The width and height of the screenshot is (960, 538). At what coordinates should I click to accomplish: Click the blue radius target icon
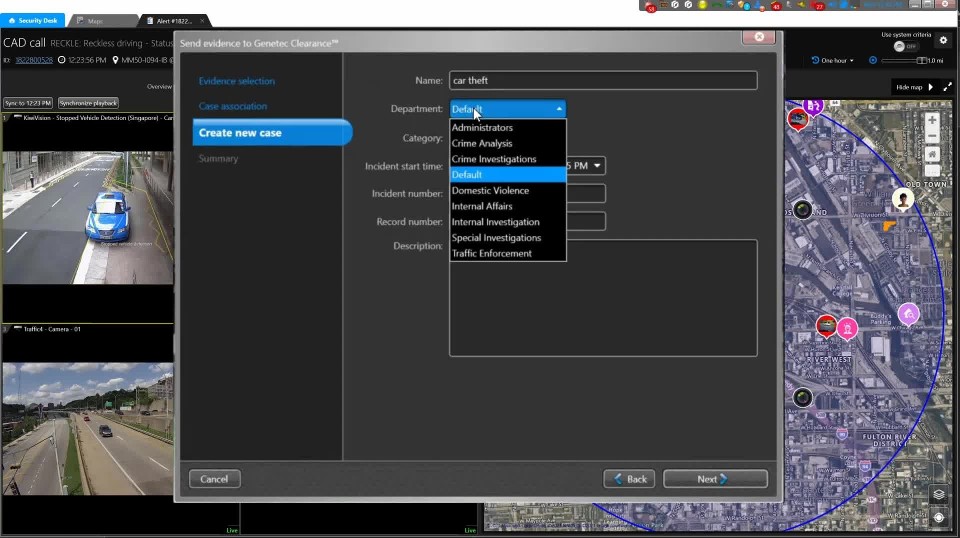pyautogui.click(x=873, y=61)
